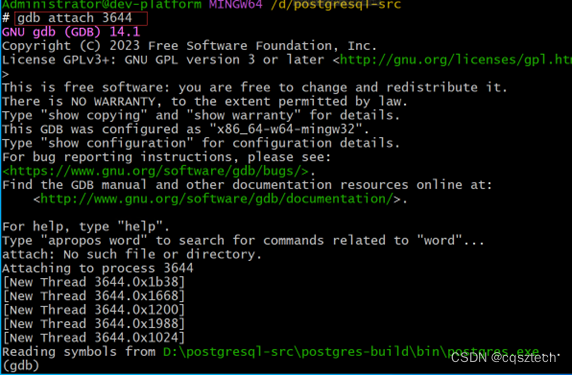
Task: Click the 'For help, type "help"' line
Action: [x=86, y=227]
